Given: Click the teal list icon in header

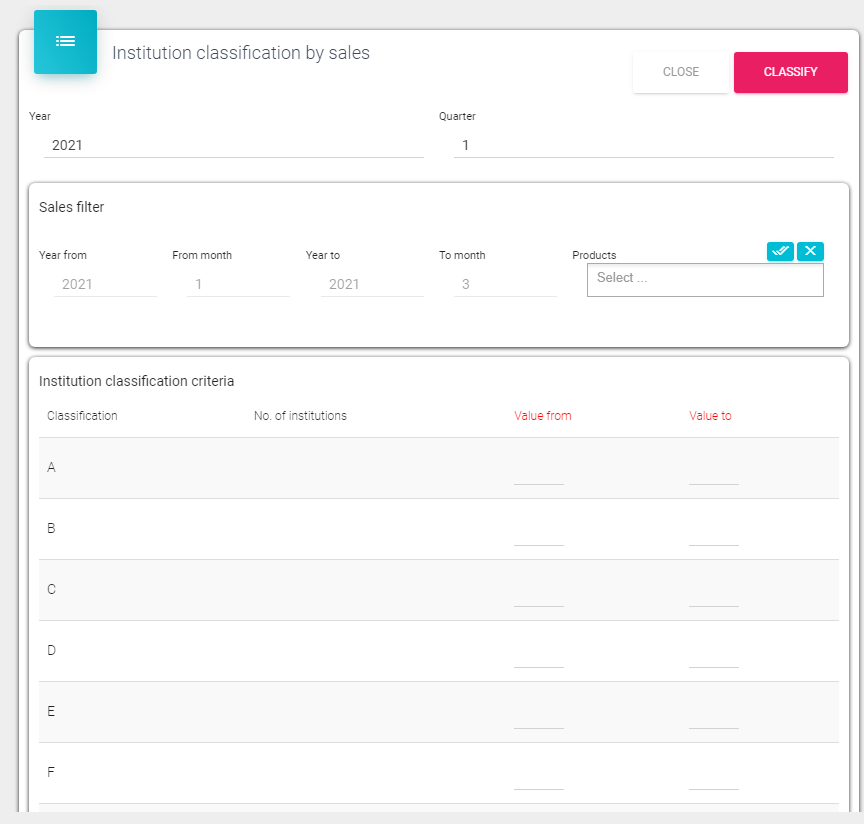Looking at the screenshot, I should click(x=65, y=42).
